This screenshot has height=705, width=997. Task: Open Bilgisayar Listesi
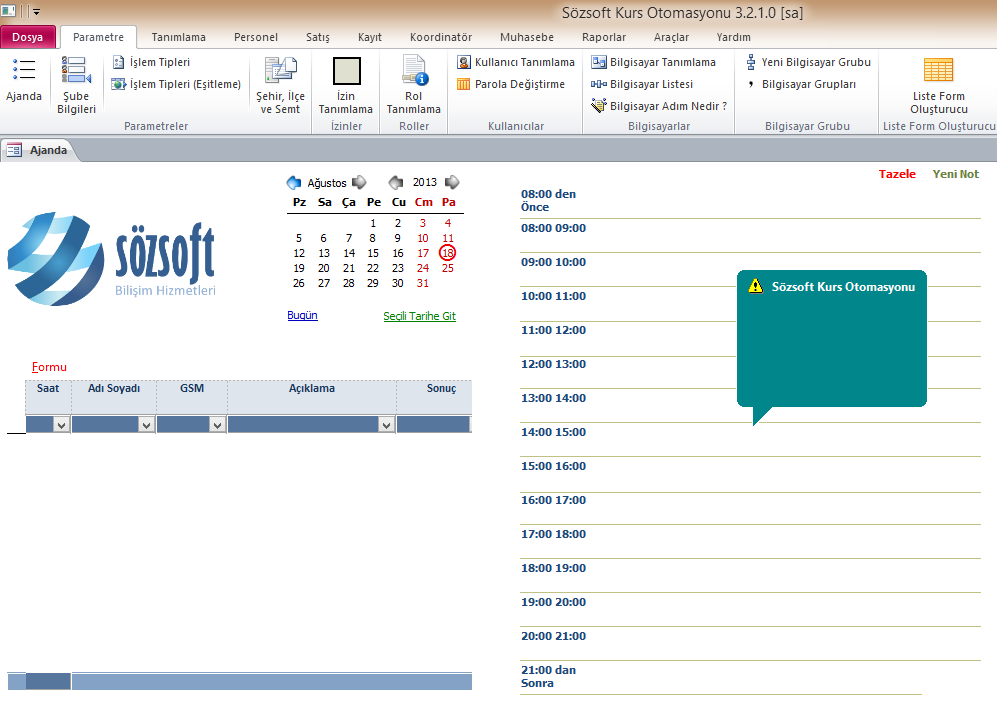[642, 84]
